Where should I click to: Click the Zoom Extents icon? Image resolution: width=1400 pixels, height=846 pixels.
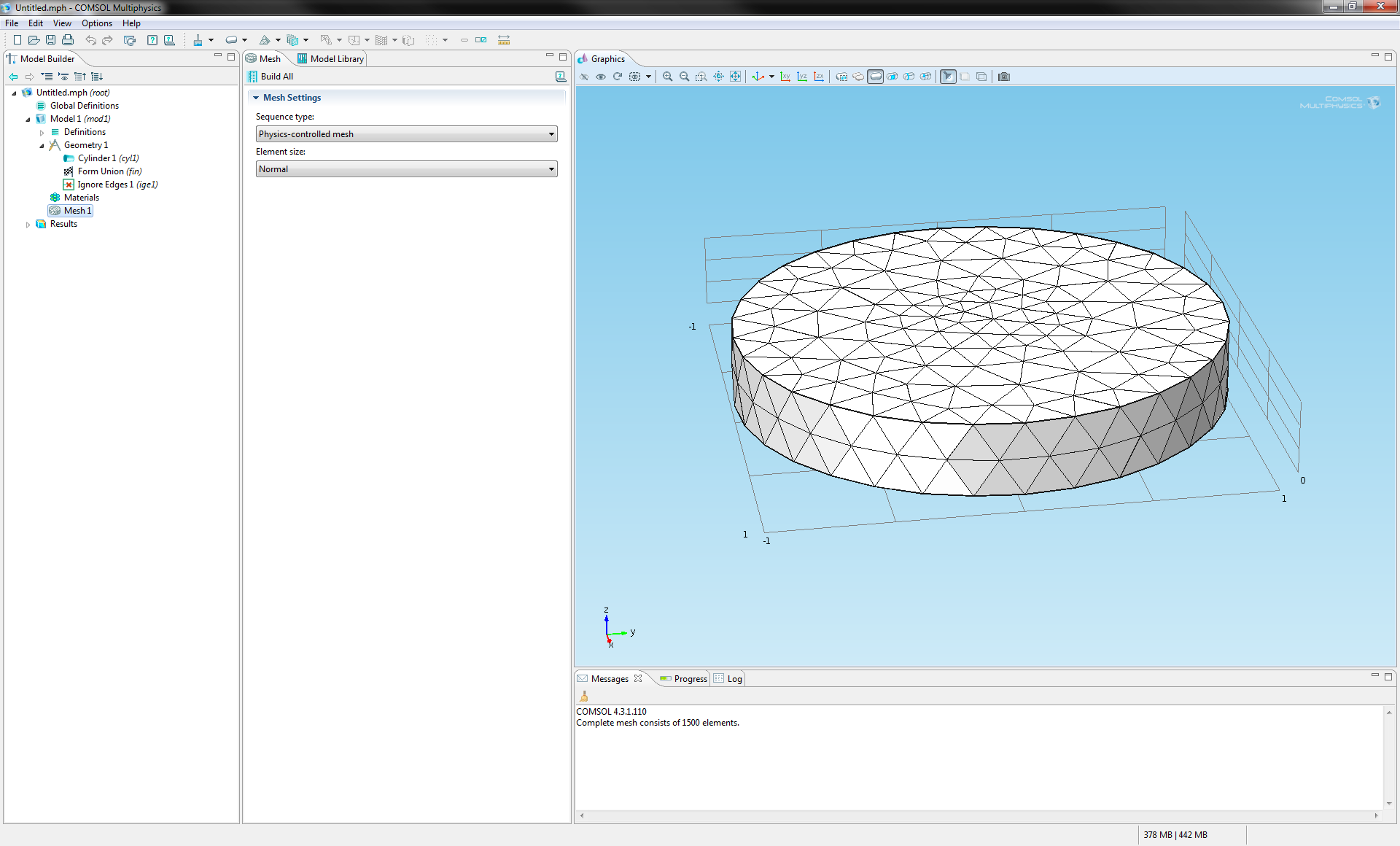[x=735, y=77]
